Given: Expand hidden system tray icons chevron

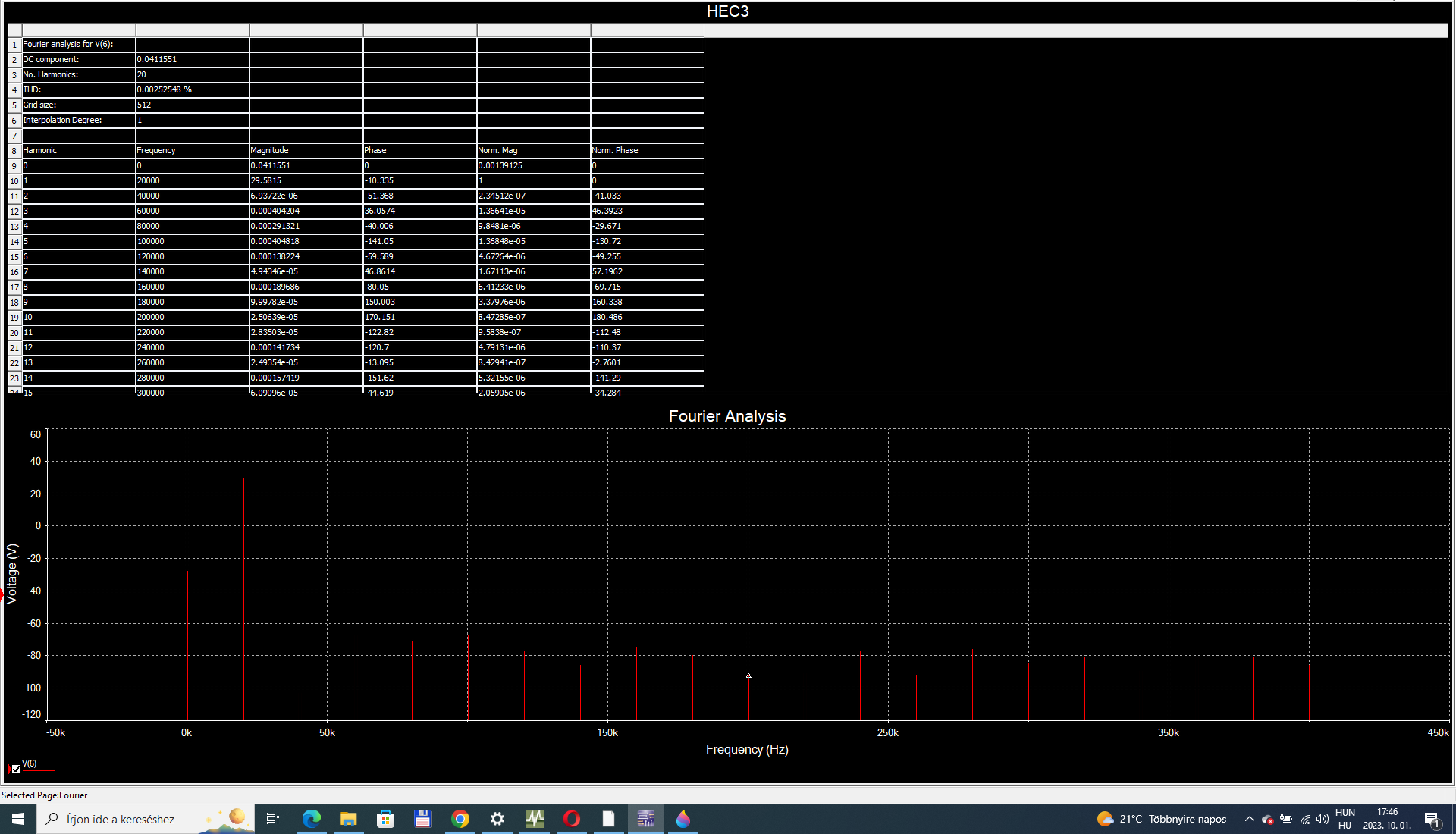Looking at the screenshot, I should tap(1249, 819).
